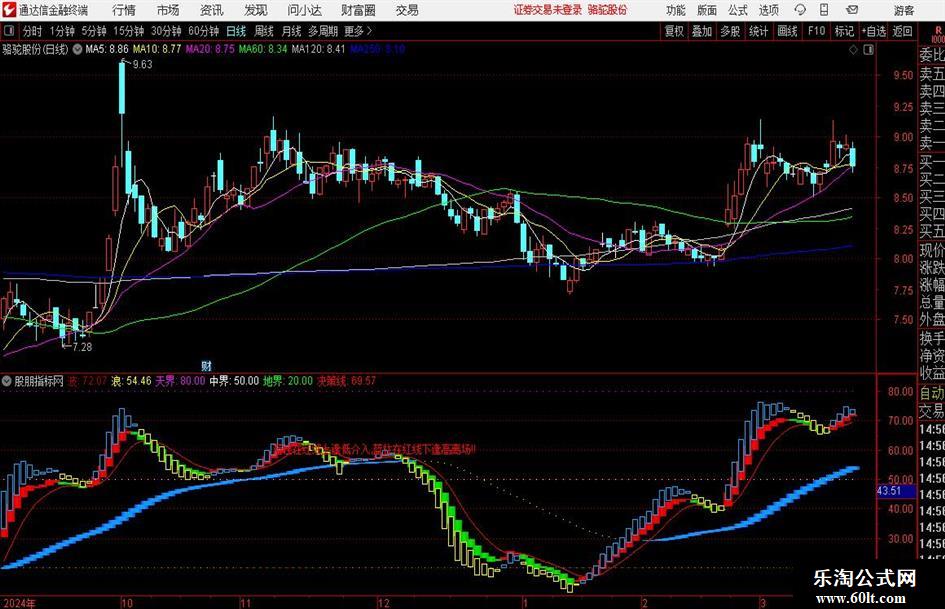Open the mobile phone icon in title bar
This screenshot has width=945, height=609.
point(824,10)
